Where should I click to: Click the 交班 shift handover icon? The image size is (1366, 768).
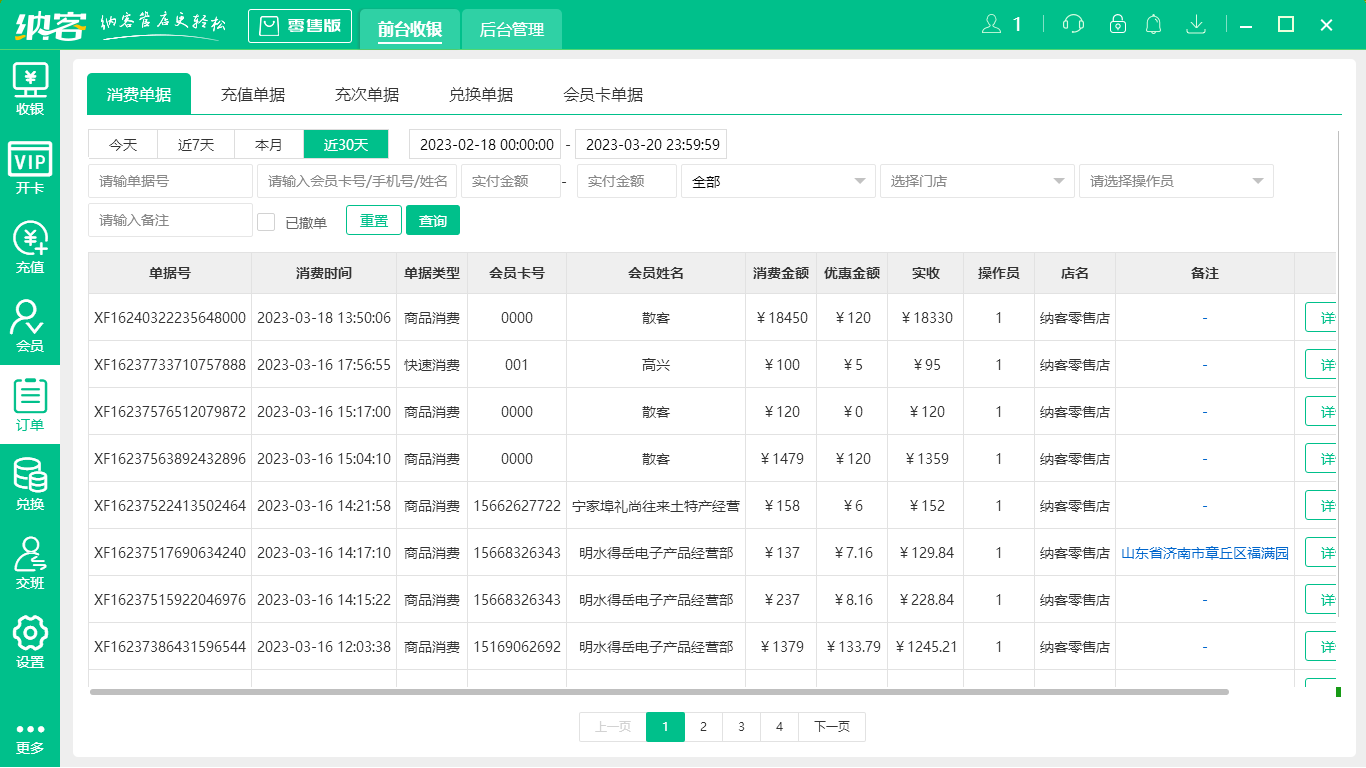click(30, 563)
